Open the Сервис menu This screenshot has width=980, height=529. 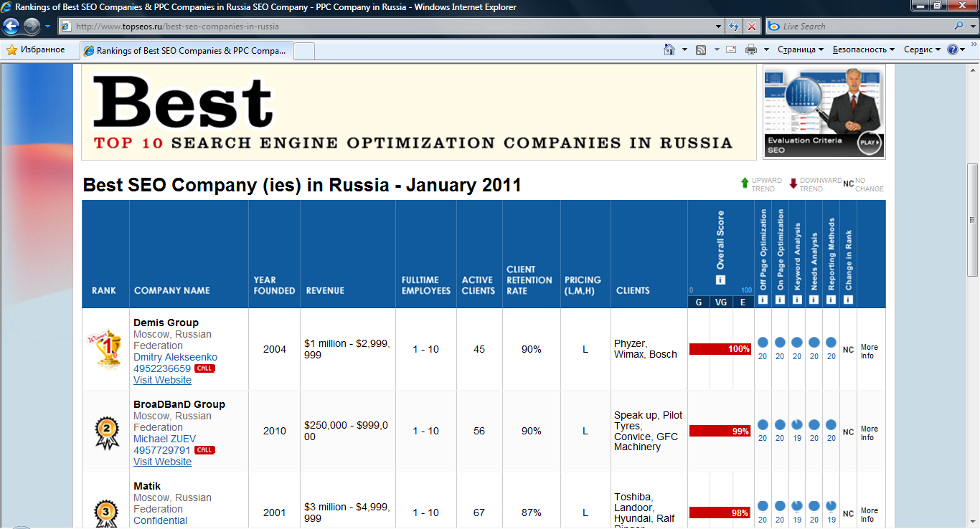[921, 49]
